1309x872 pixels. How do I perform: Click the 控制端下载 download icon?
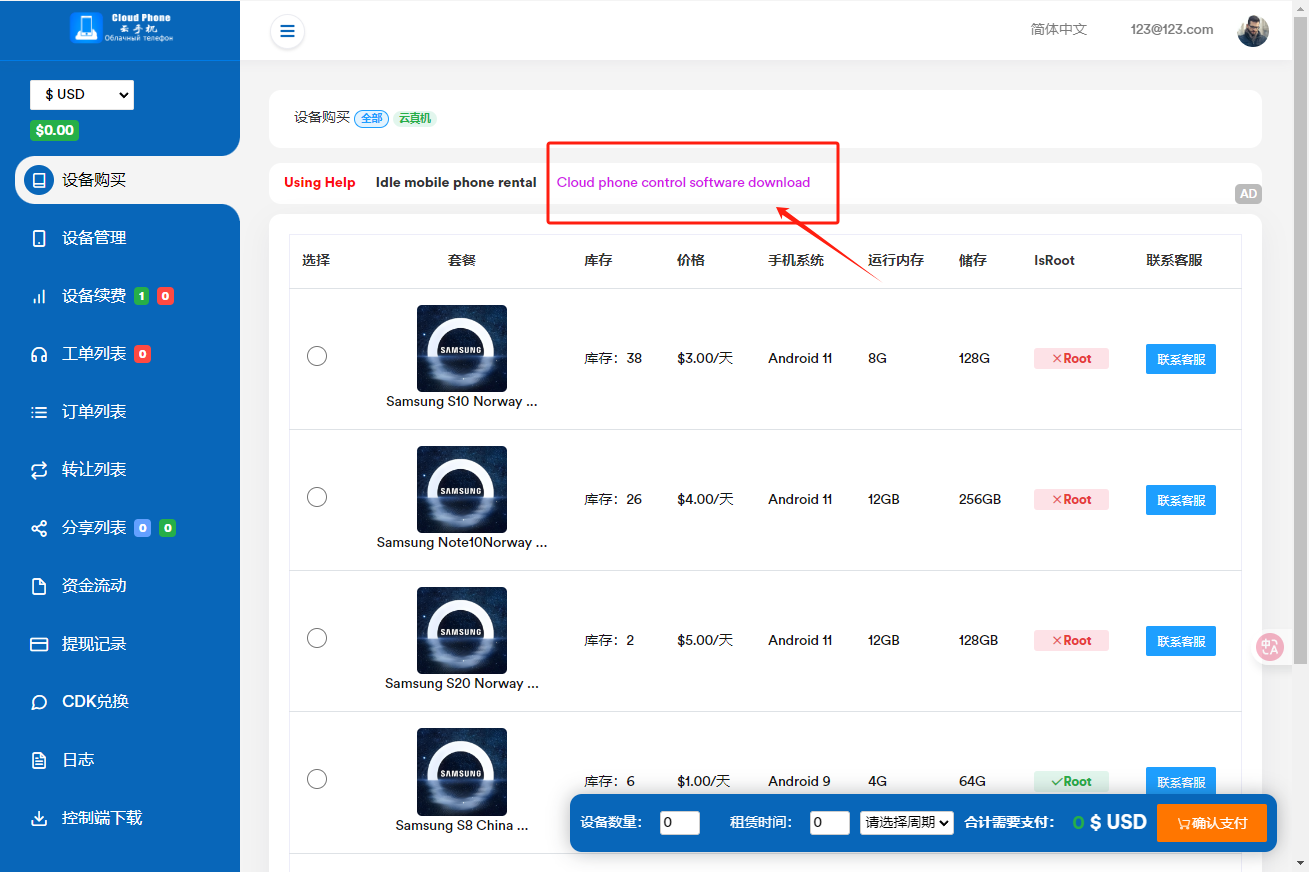39,818
